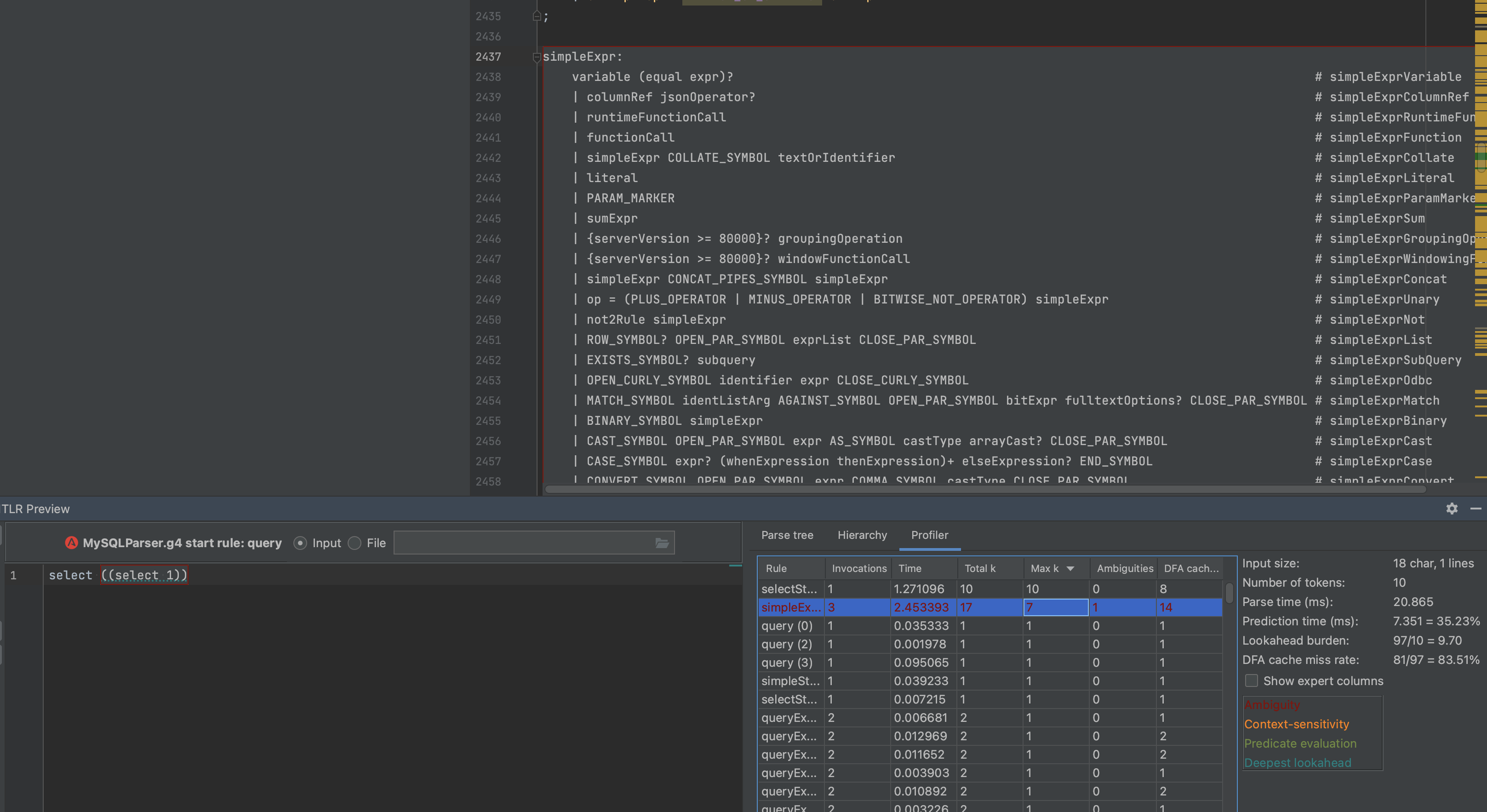Switch to the Hierarchy tab
Screen dimensions: 1487x812
point(862,535)
